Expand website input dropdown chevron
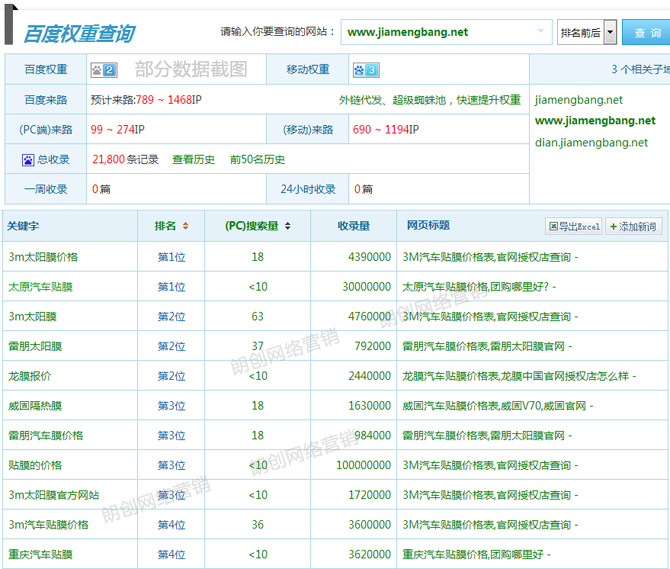This screenshot has width=670, height=569. (541, 31)
